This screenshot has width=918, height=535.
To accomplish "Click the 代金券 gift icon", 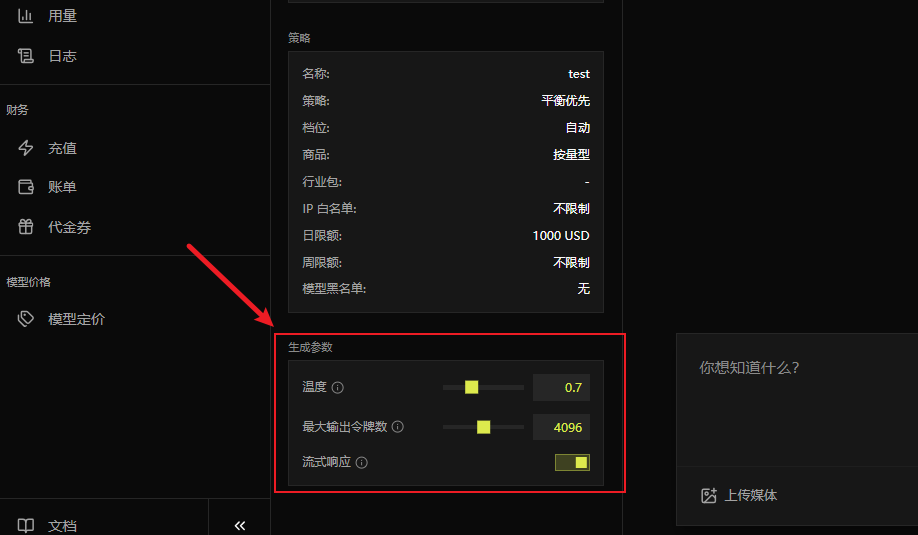I will (x=25, y=227).
